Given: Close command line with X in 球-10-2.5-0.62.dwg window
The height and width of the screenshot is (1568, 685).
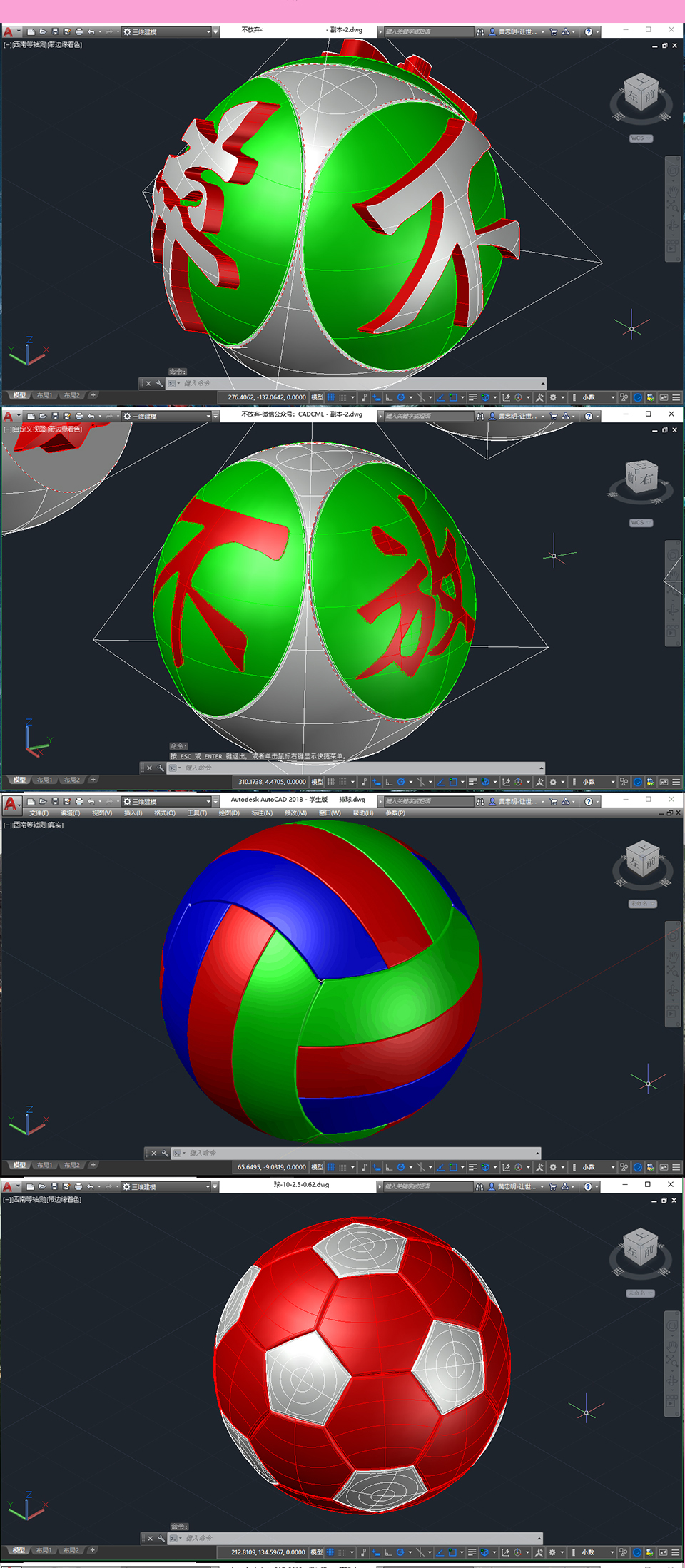Looking at the screenshot, I should tap(150, 1538).
